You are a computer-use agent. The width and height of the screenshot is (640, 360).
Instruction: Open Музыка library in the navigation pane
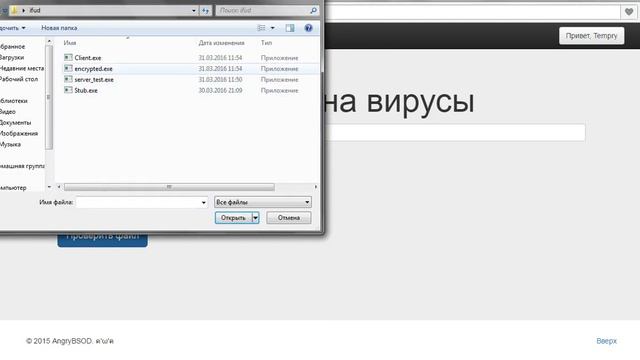click(x=10, y=144)
